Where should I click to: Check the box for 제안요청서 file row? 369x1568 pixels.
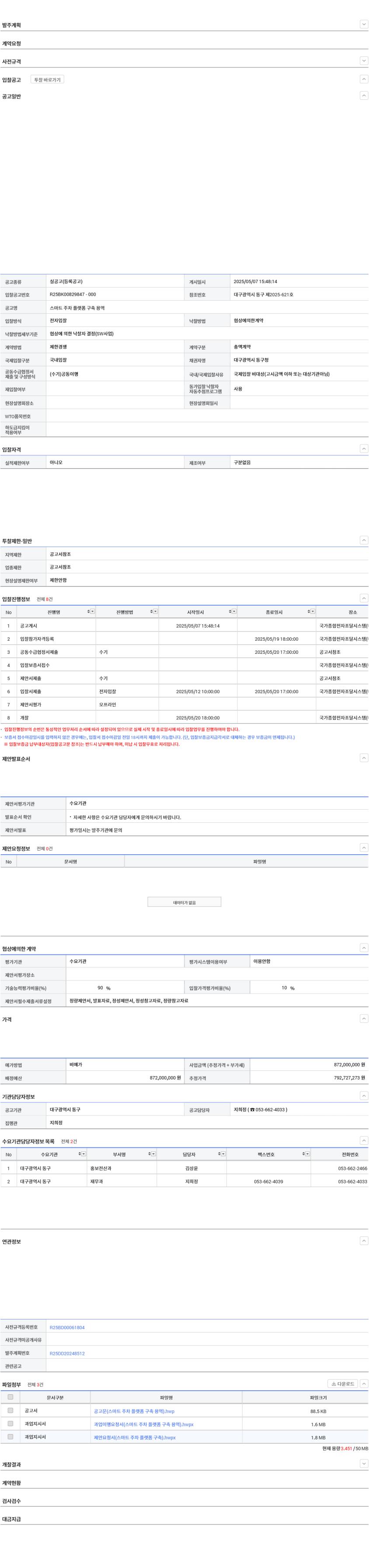point(10,1437)
